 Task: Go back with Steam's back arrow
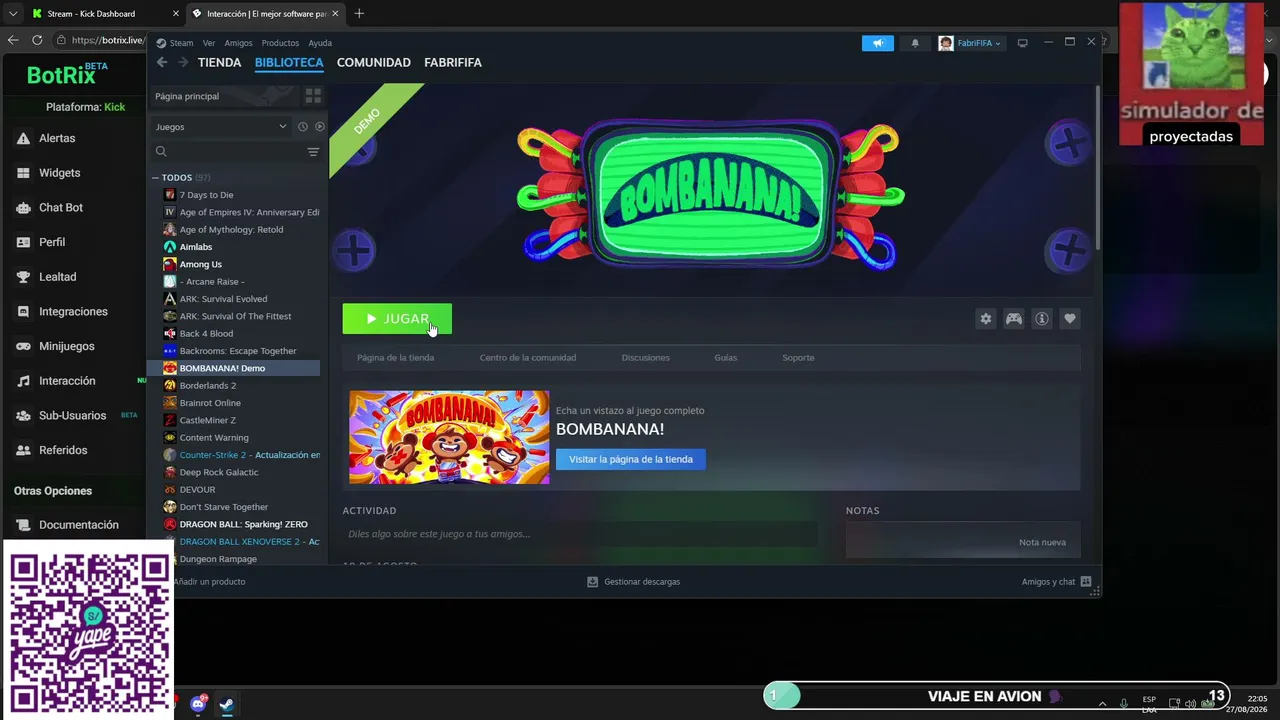162,62
